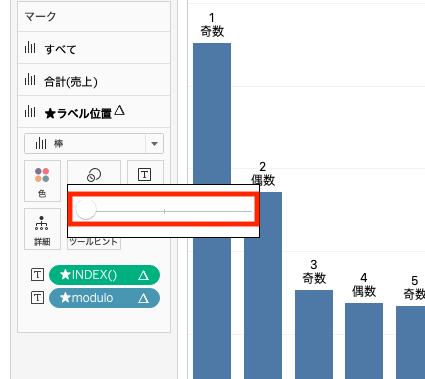
Task: Click the delta triangle on ★modulo pill
Action: point(144,298)
